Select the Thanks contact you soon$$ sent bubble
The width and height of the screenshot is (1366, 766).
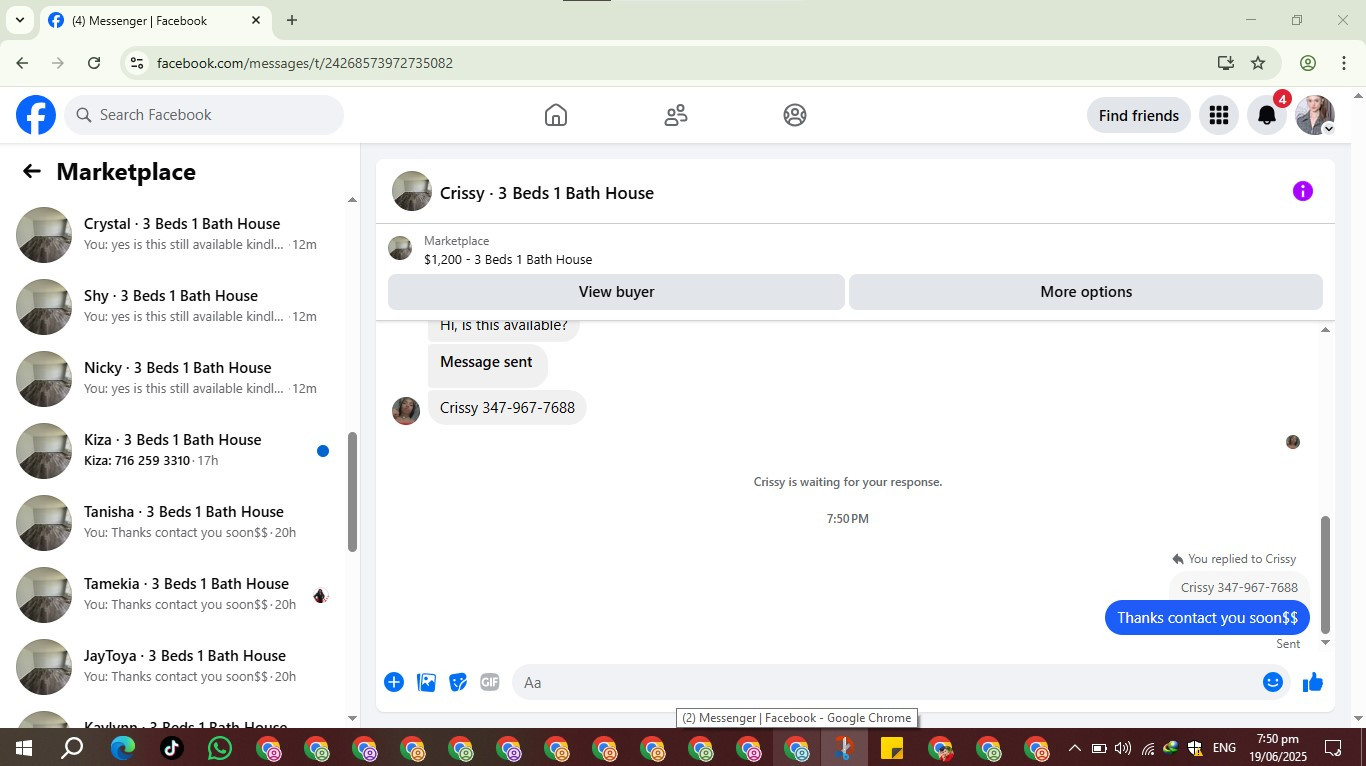(x=1207, y=617)
